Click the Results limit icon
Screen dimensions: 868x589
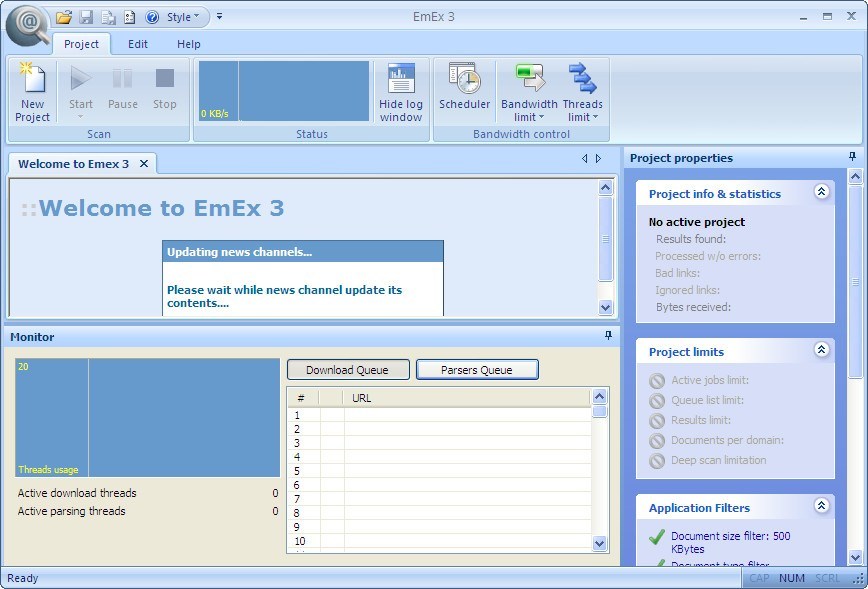(x=657, y=421)
